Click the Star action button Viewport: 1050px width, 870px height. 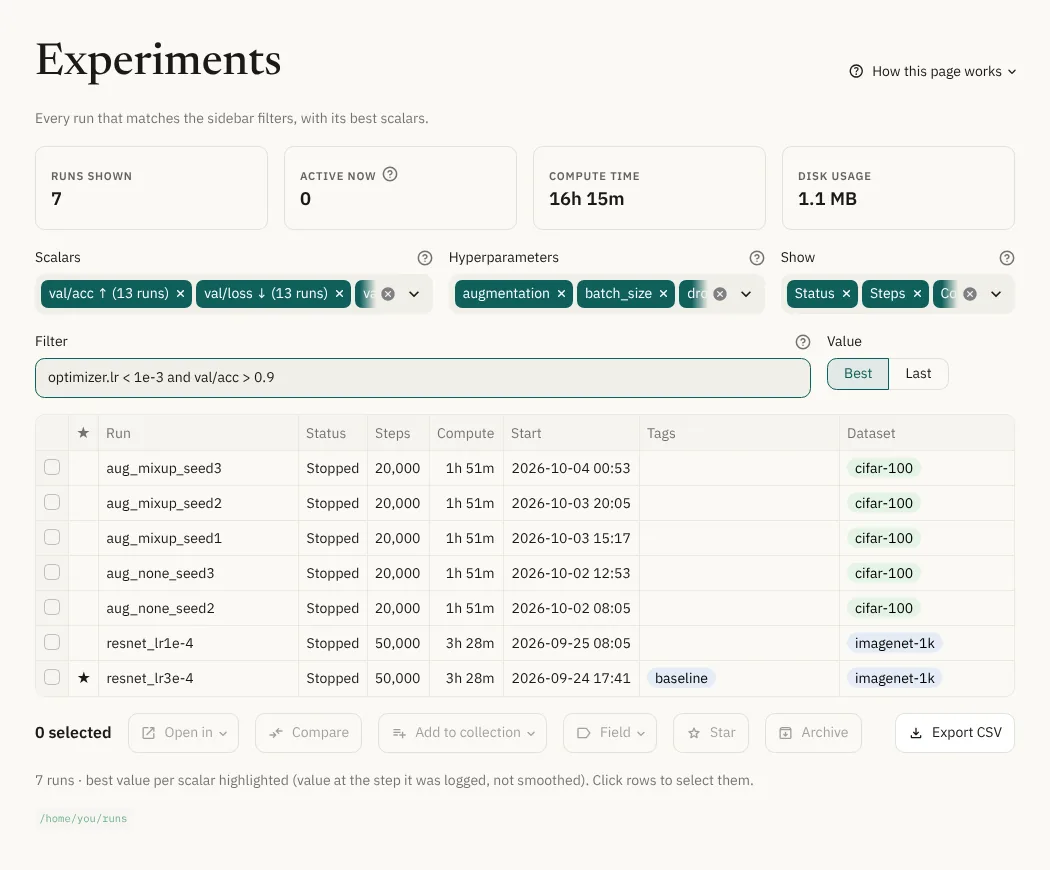click(711, 733)
